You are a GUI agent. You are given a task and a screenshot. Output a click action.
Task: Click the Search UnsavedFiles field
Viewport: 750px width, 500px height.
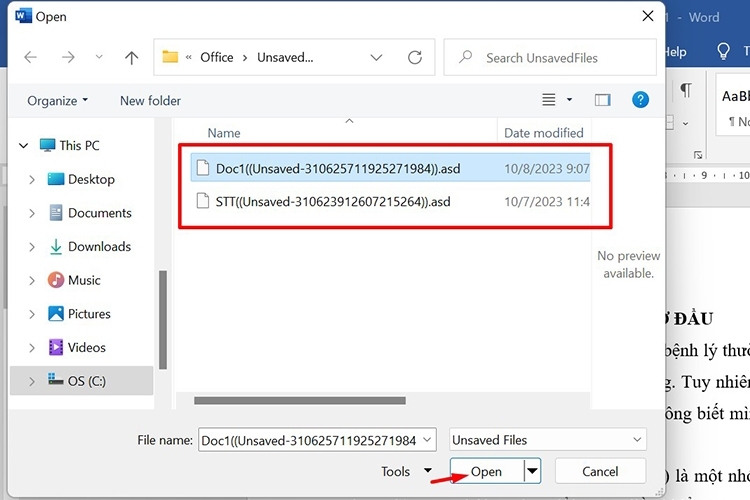(550, 57)
